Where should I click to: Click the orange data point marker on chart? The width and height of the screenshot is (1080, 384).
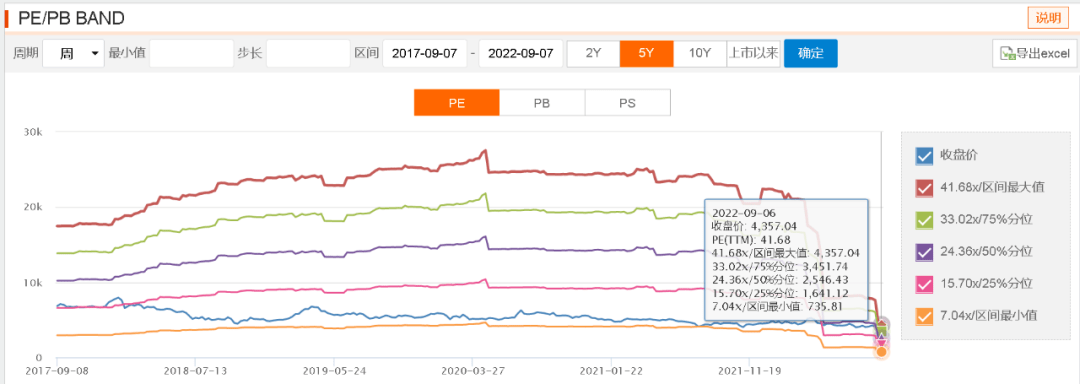[x=882, y=352]
